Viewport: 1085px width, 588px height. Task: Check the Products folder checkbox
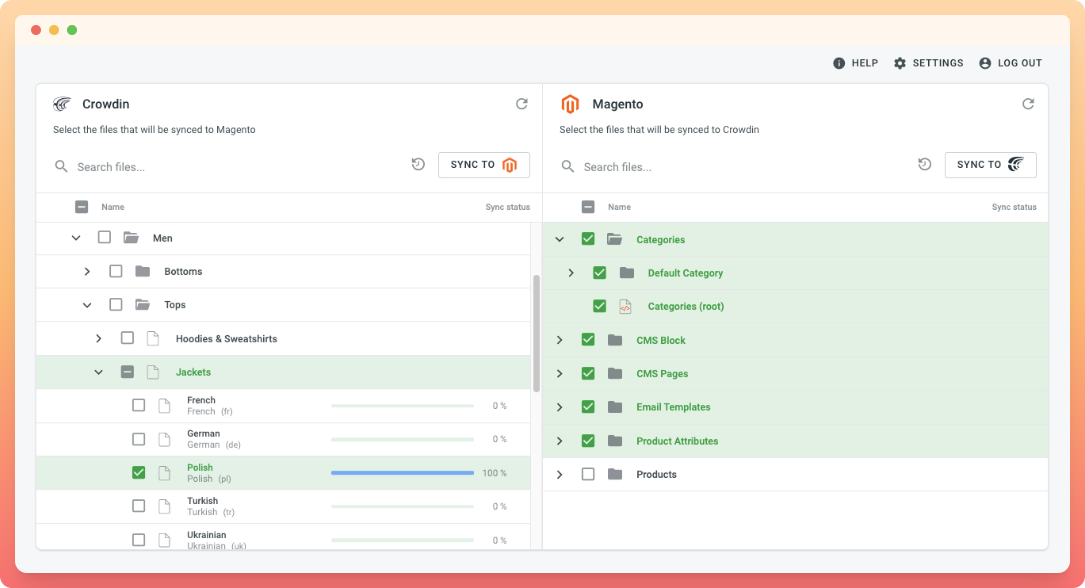pyautogui.click(x=588, y=474)
